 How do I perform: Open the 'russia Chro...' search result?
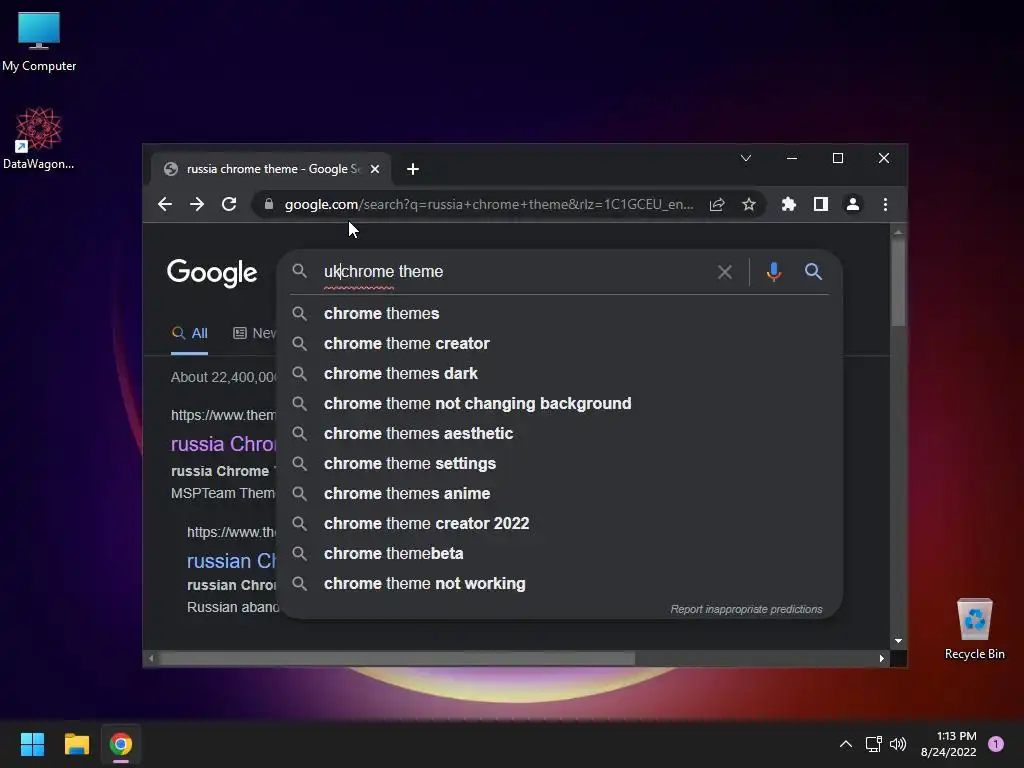click(223, 444)
